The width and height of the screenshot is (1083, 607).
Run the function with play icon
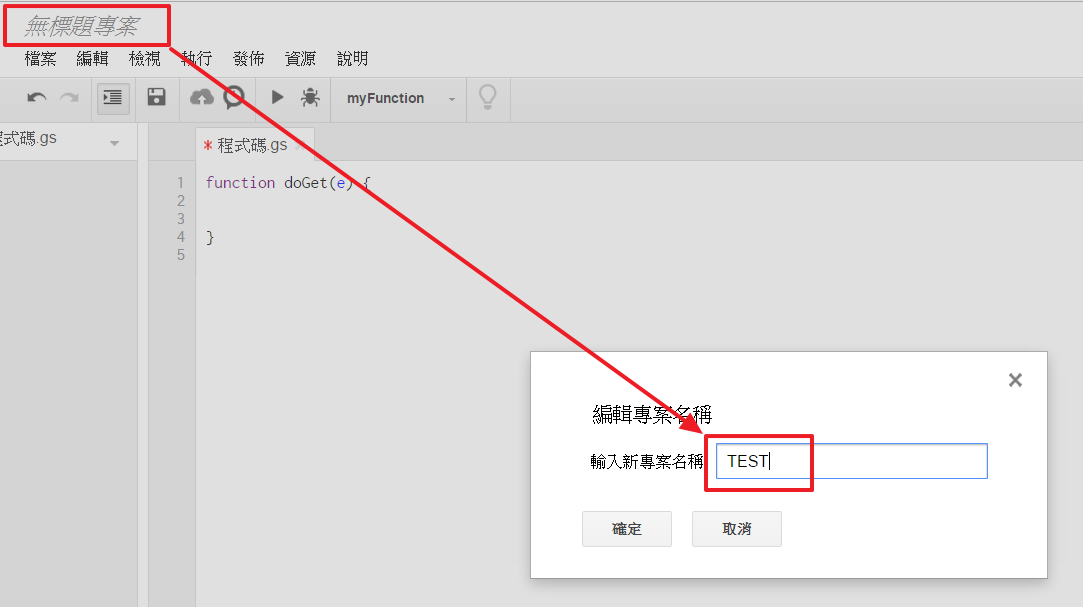277,98
